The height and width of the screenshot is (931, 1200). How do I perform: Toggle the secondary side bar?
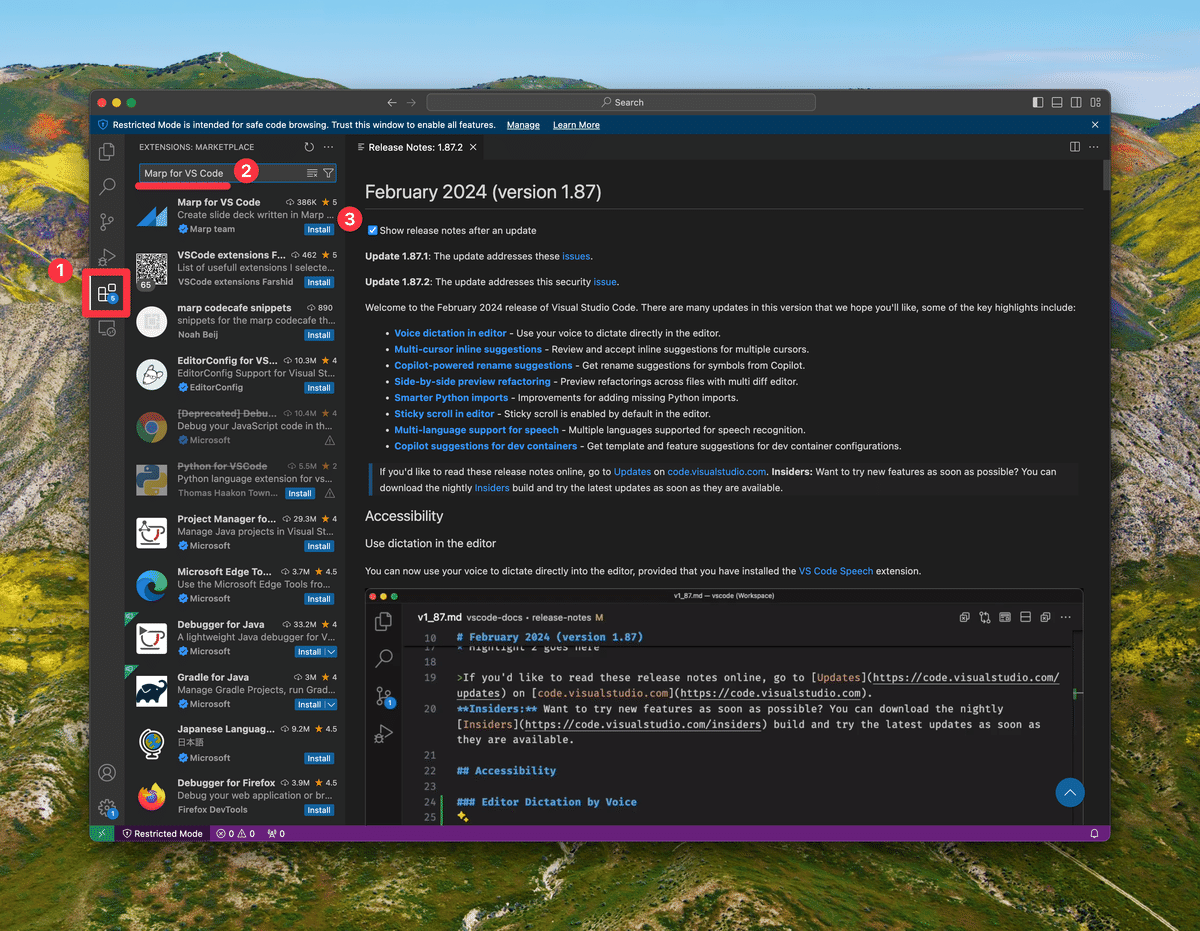(1076, 102)
